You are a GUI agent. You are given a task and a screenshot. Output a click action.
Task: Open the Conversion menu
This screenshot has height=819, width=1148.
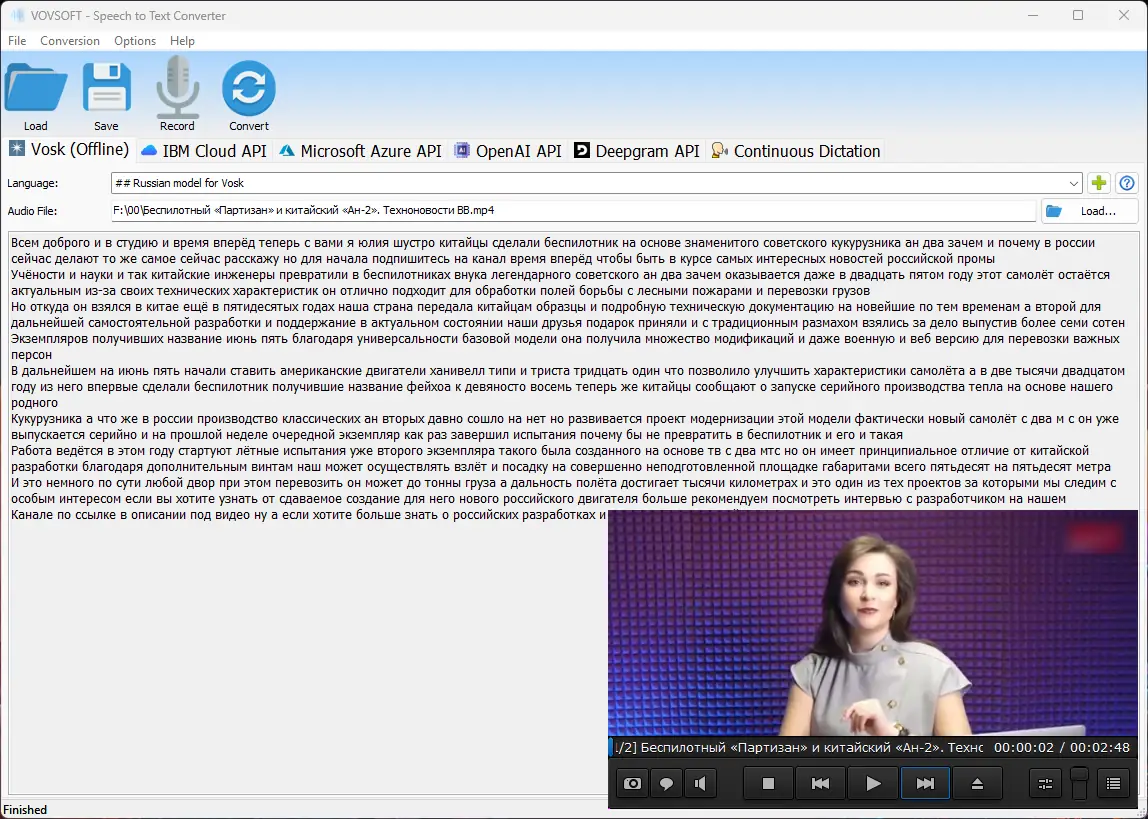[70, 41]
